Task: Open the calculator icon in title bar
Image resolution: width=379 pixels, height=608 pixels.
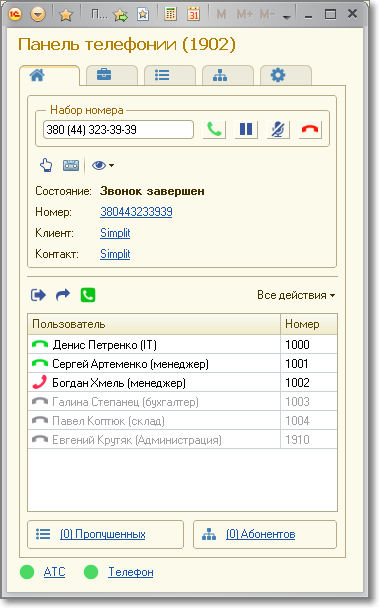Action: (x=170, y=14)
